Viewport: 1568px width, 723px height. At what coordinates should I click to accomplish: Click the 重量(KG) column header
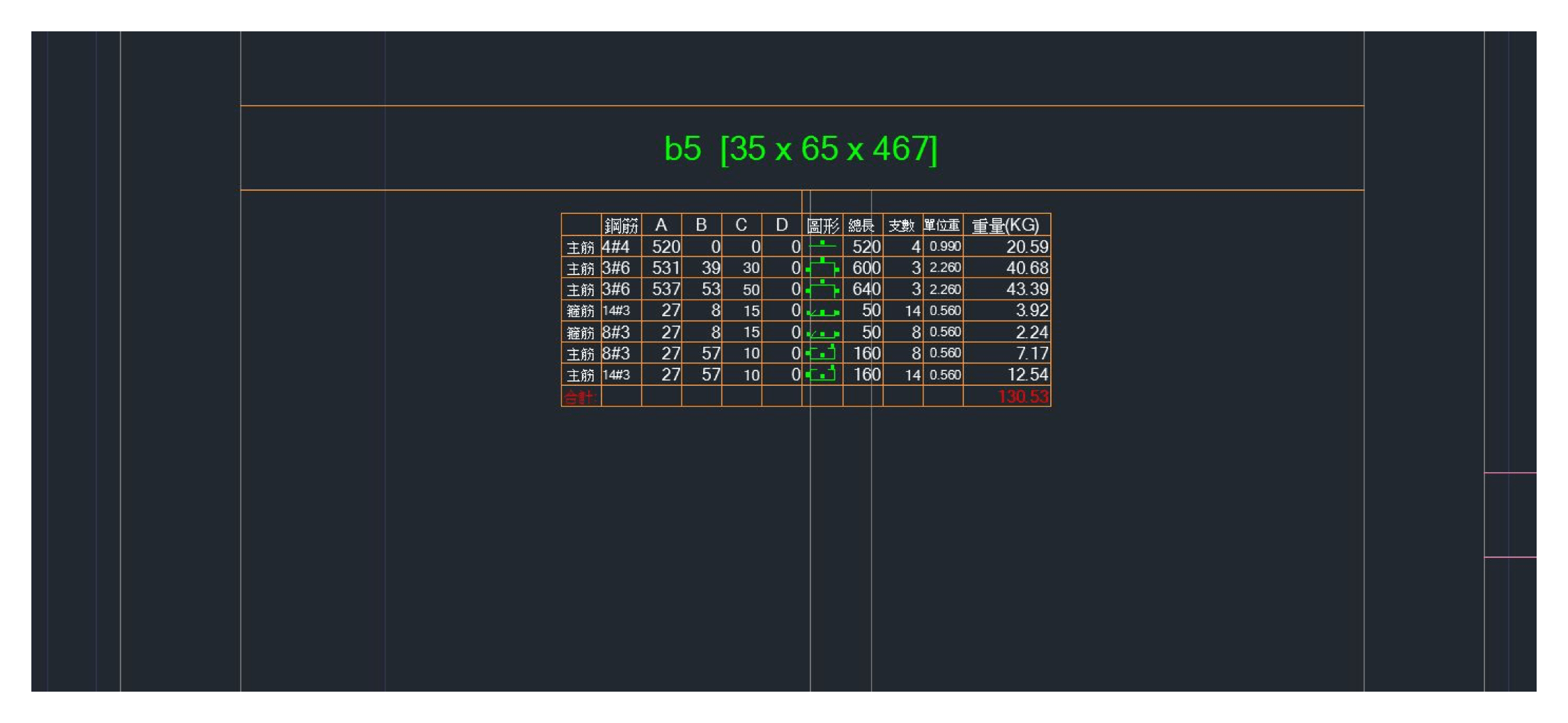point(1005,226)
